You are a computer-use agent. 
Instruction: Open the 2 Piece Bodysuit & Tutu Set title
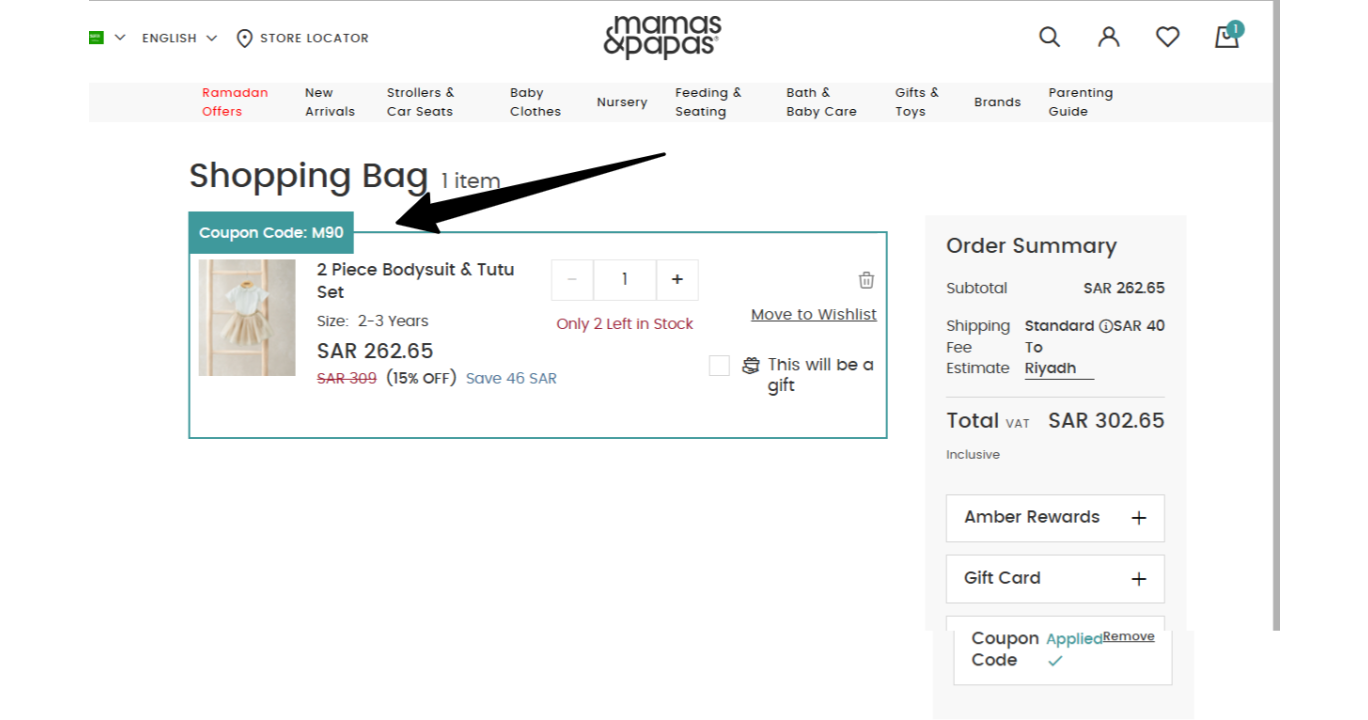pos(416,281)
